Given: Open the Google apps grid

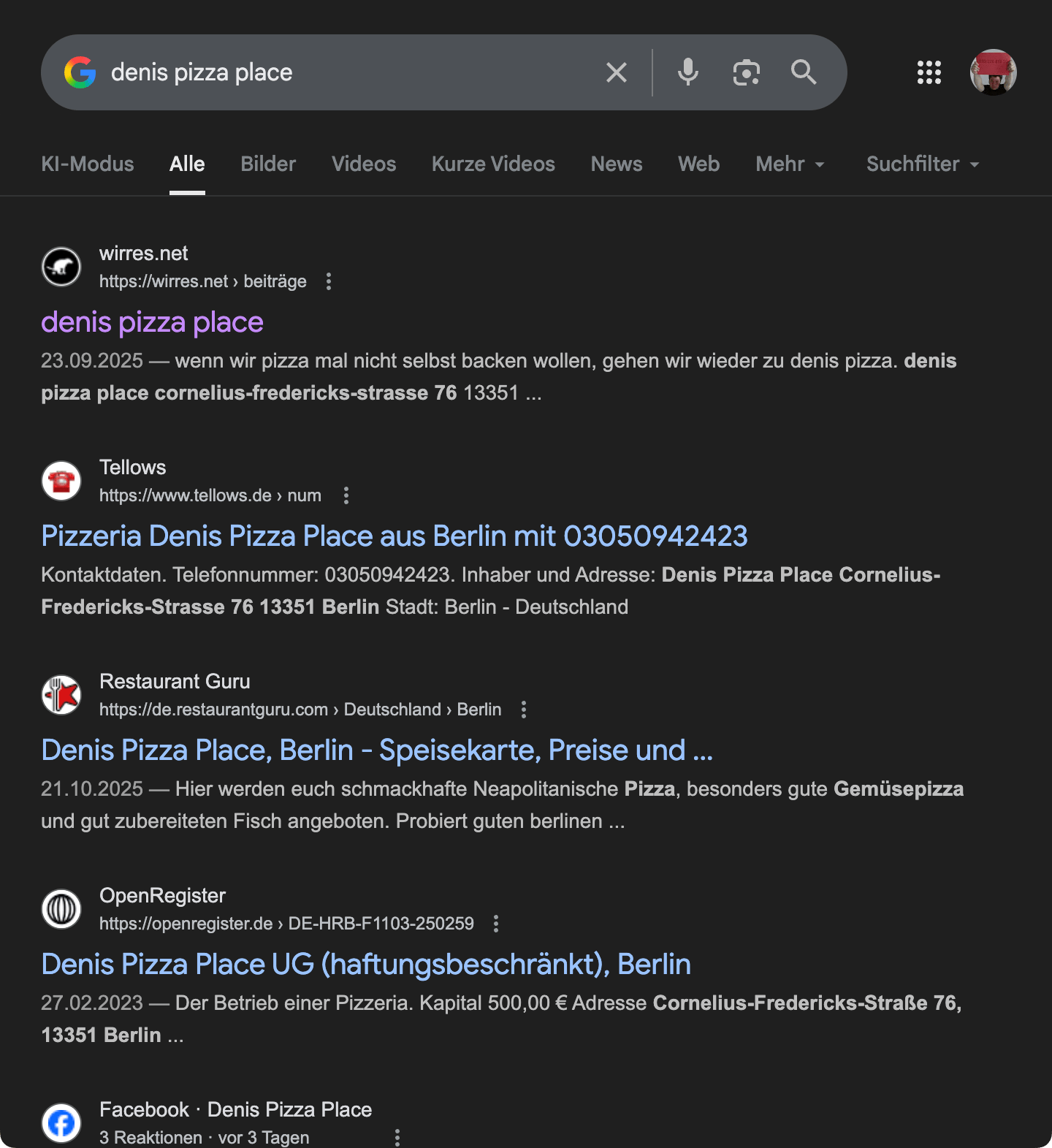Looking at the screenshot, I should [x=929, y=72].
